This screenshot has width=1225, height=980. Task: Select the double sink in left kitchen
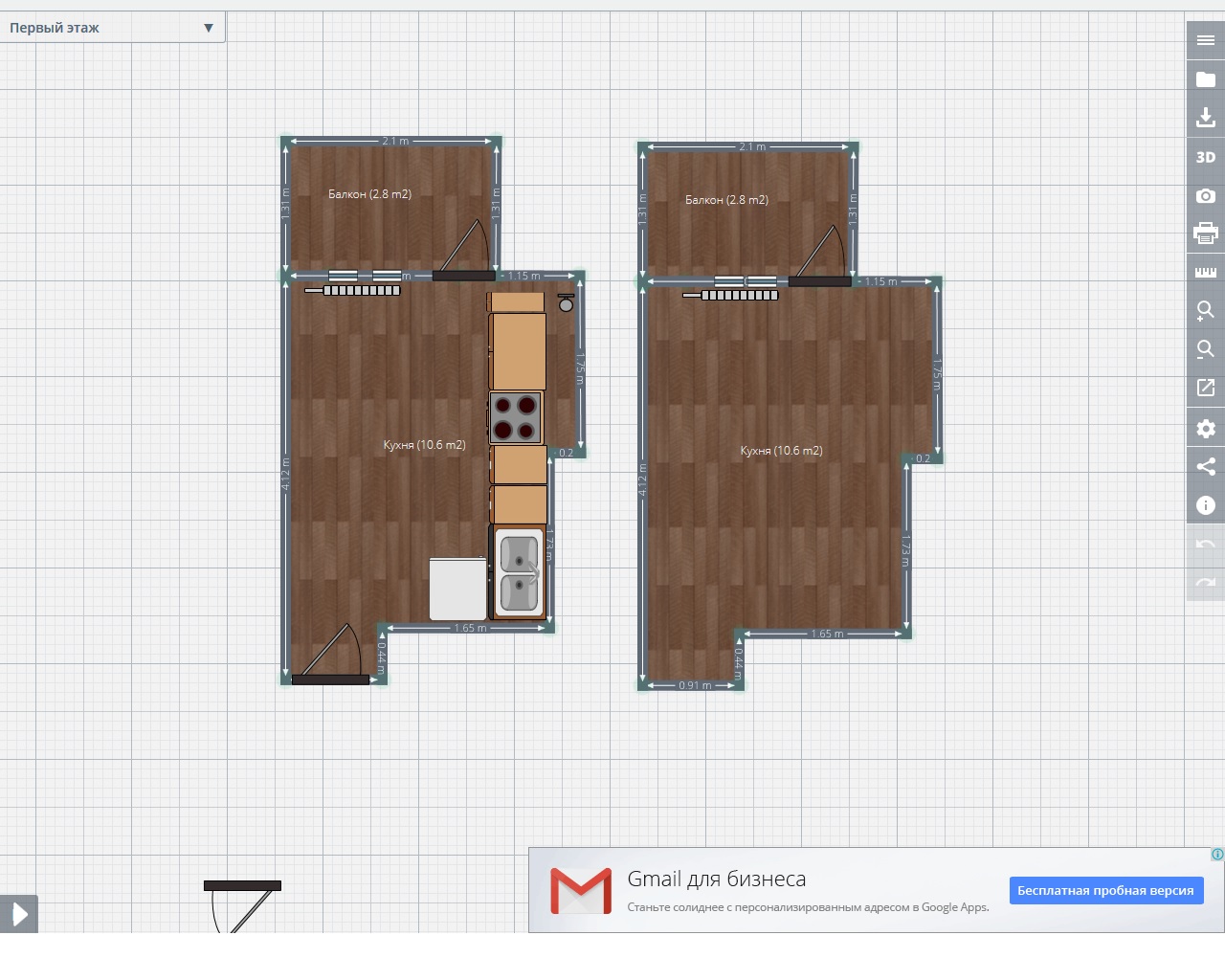pos(520,574)
